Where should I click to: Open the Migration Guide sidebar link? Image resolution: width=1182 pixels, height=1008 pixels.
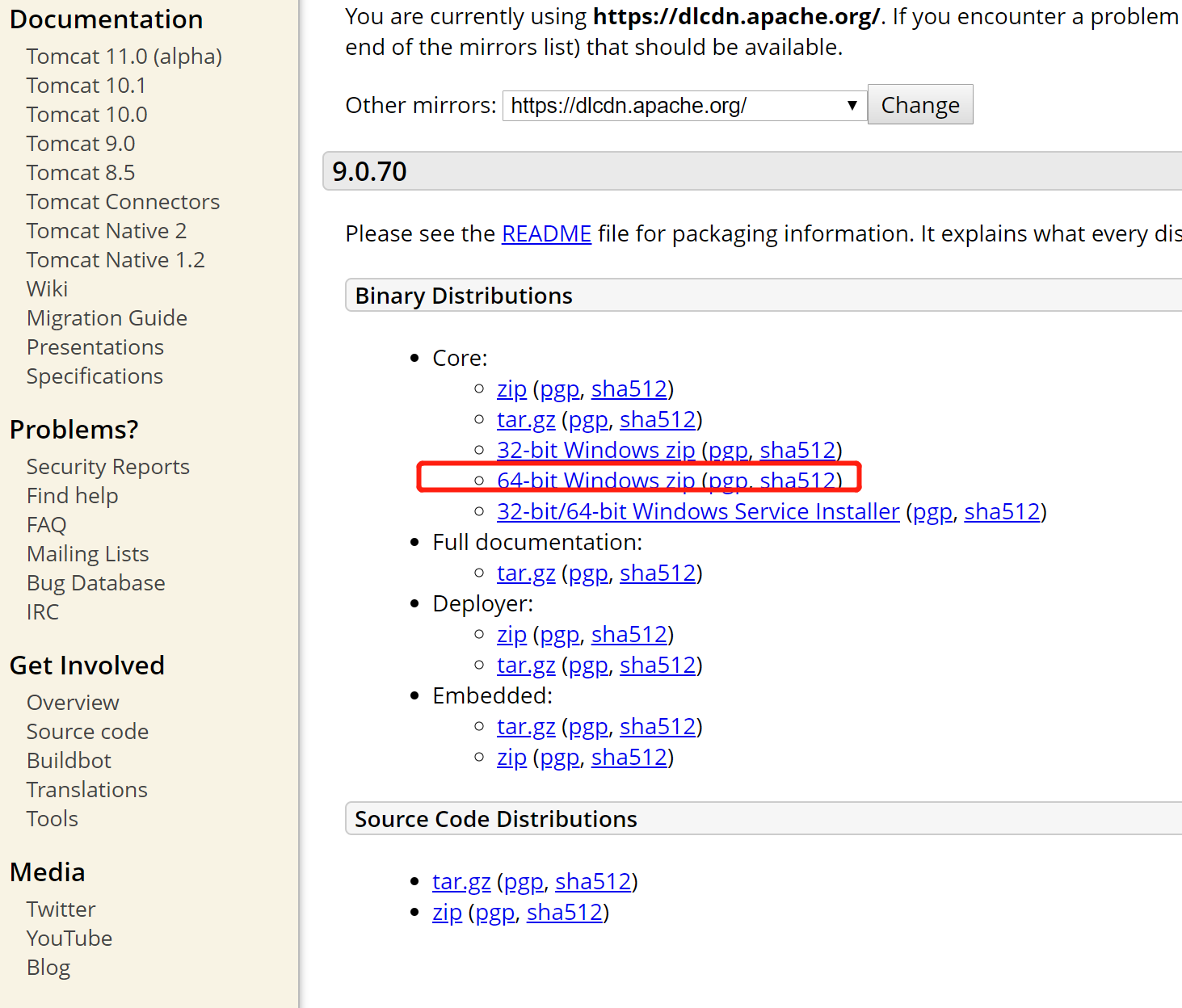coord(107,318)
